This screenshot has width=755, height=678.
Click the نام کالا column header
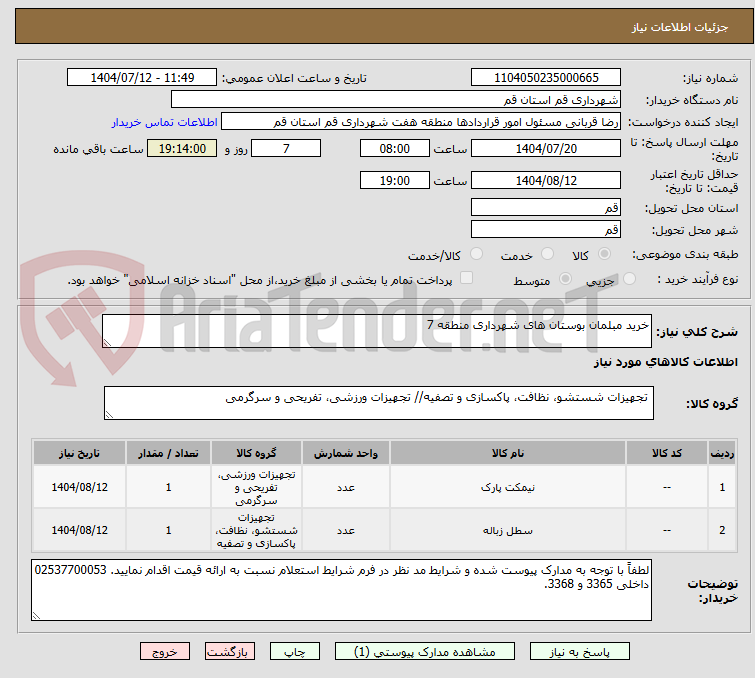(508, 453)
